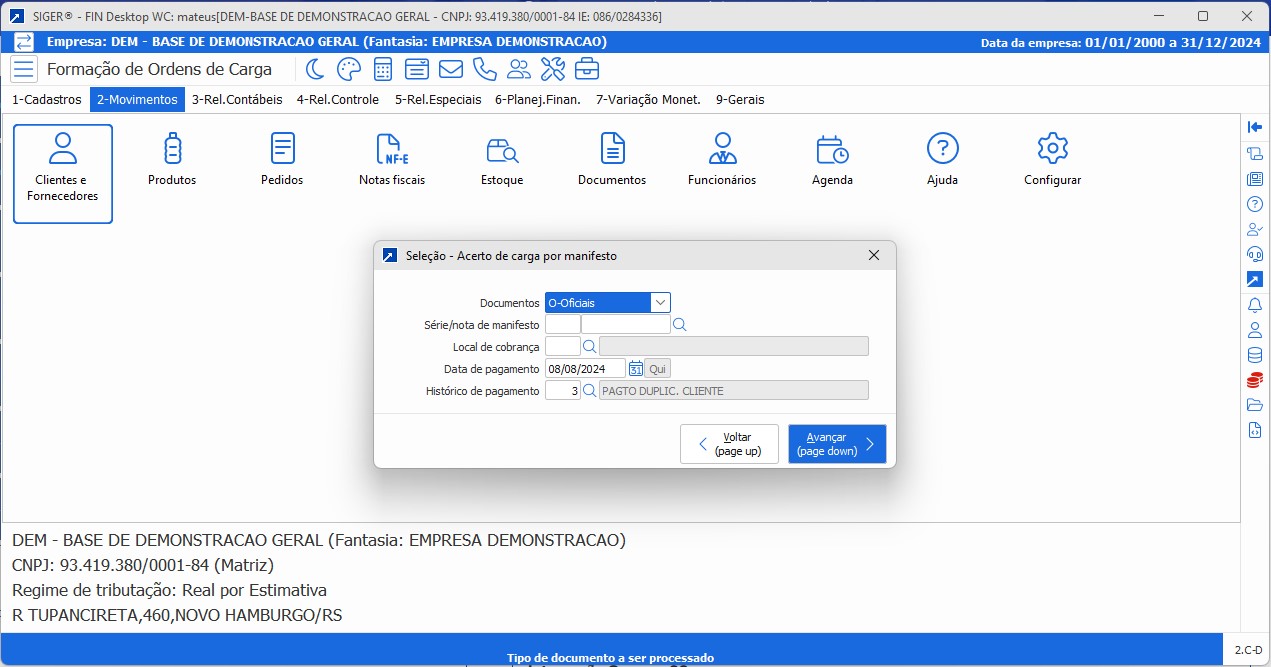
Task: Open the color palette theme icon
Action: (348, 69)
